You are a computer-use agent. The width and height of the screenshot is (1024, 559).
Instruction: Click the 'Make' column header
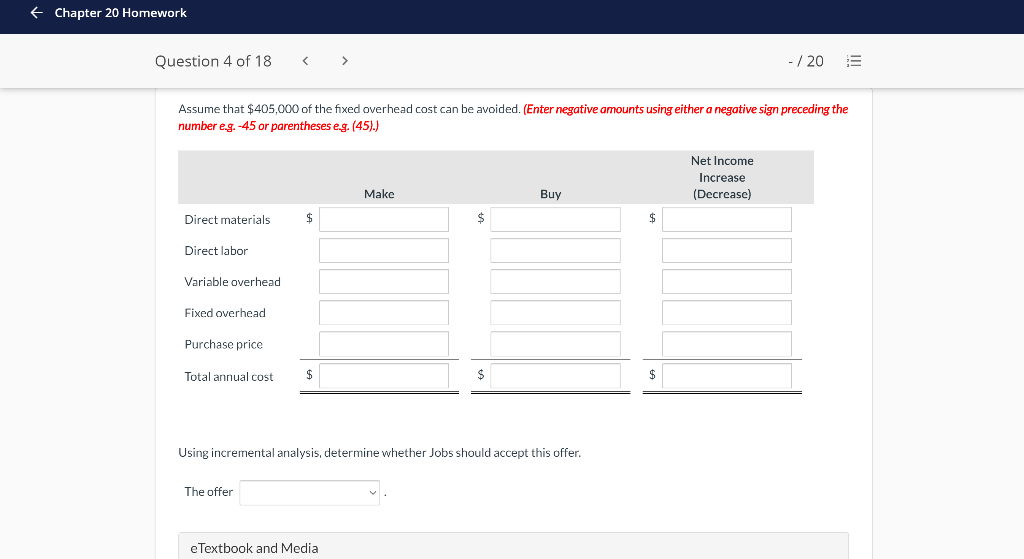(x=379, y=194)
